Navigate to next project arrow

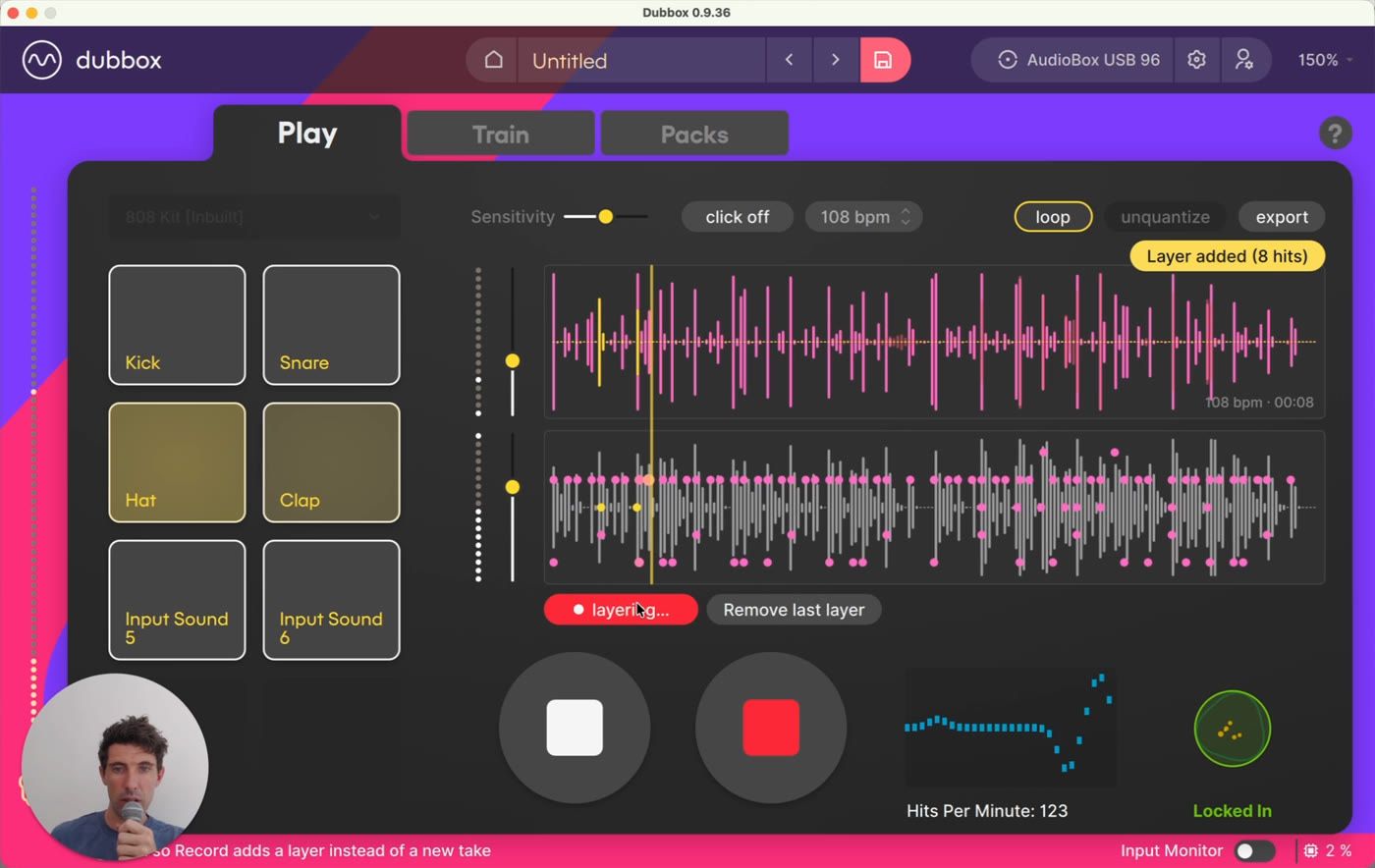pos(836,60)
